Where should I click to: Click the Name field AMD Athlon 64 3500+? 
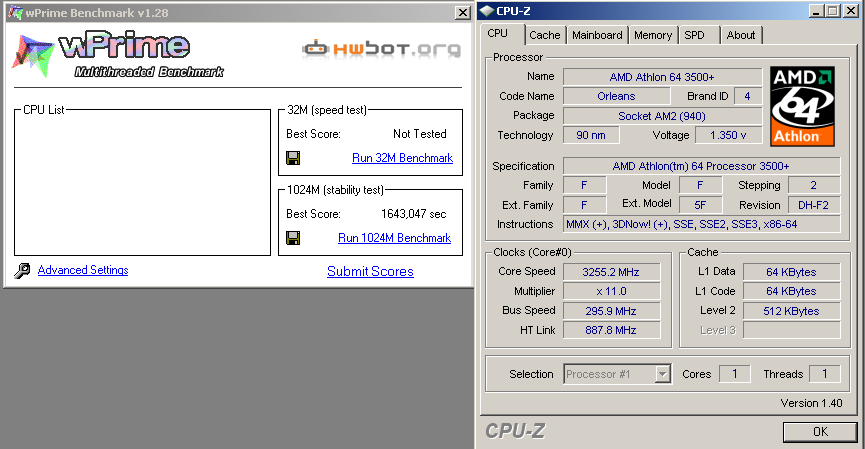(x=662, y=77)
